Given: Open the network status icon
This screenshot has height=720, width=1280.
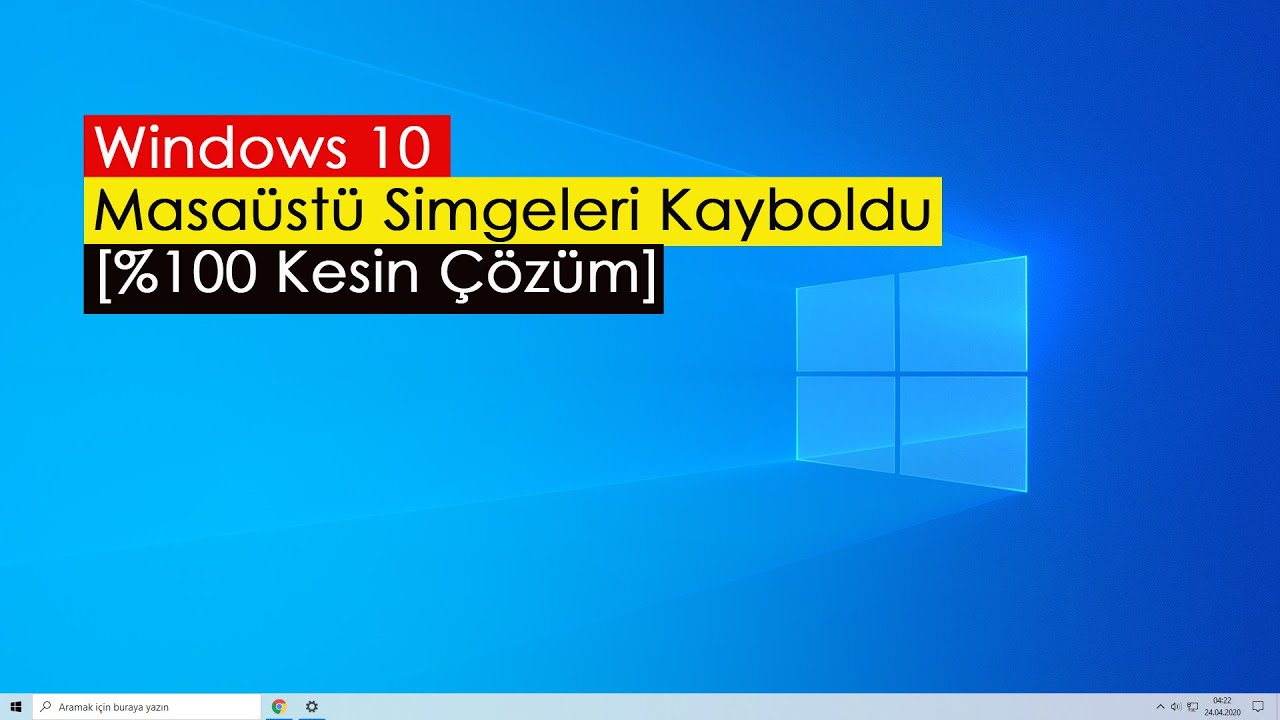Looking at the screenshot, I should click(x=1192, y=707).
